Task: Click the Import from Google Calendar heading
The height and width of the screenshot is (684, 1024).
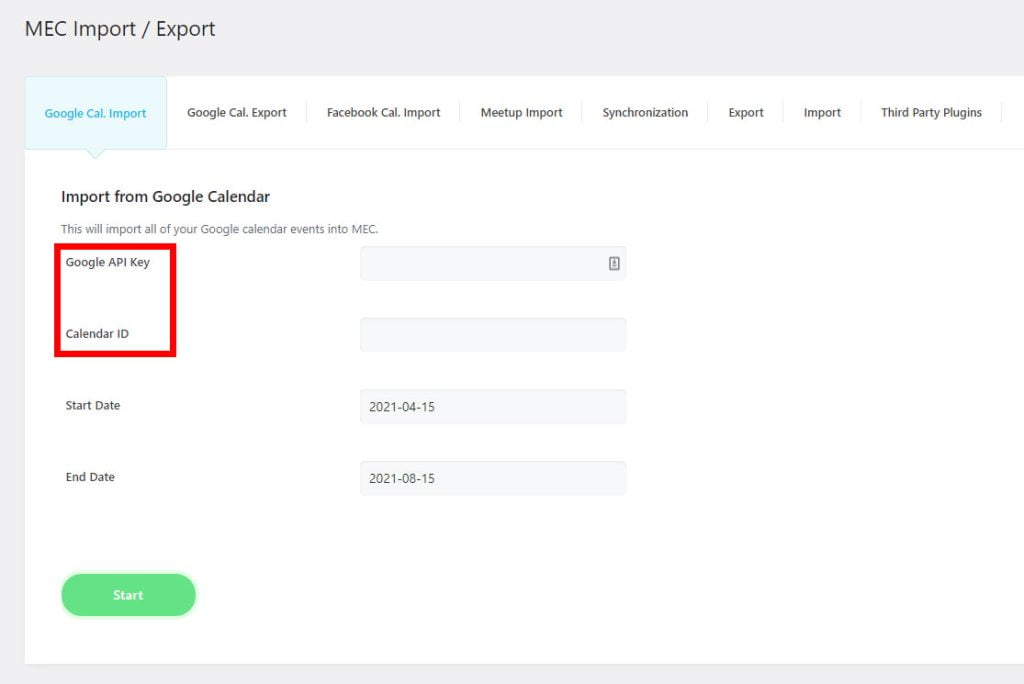Action: click(166, 196)
